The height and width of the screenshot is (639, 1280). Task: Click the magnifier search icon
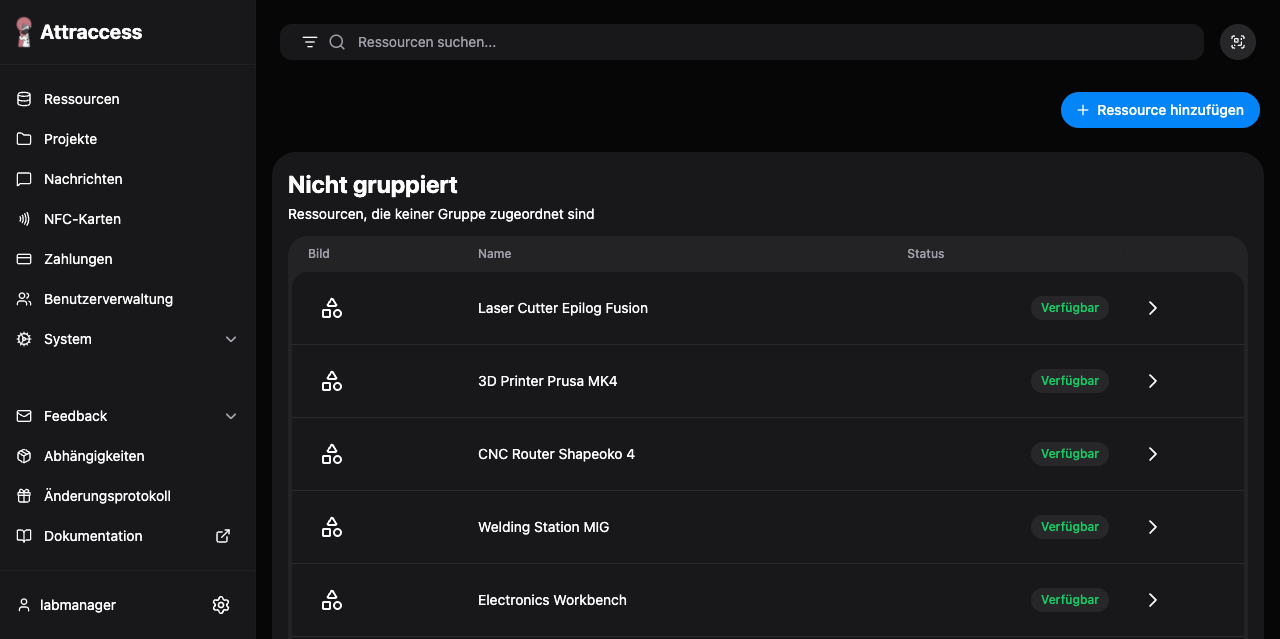pyautogui.click(x=337, y=42)
